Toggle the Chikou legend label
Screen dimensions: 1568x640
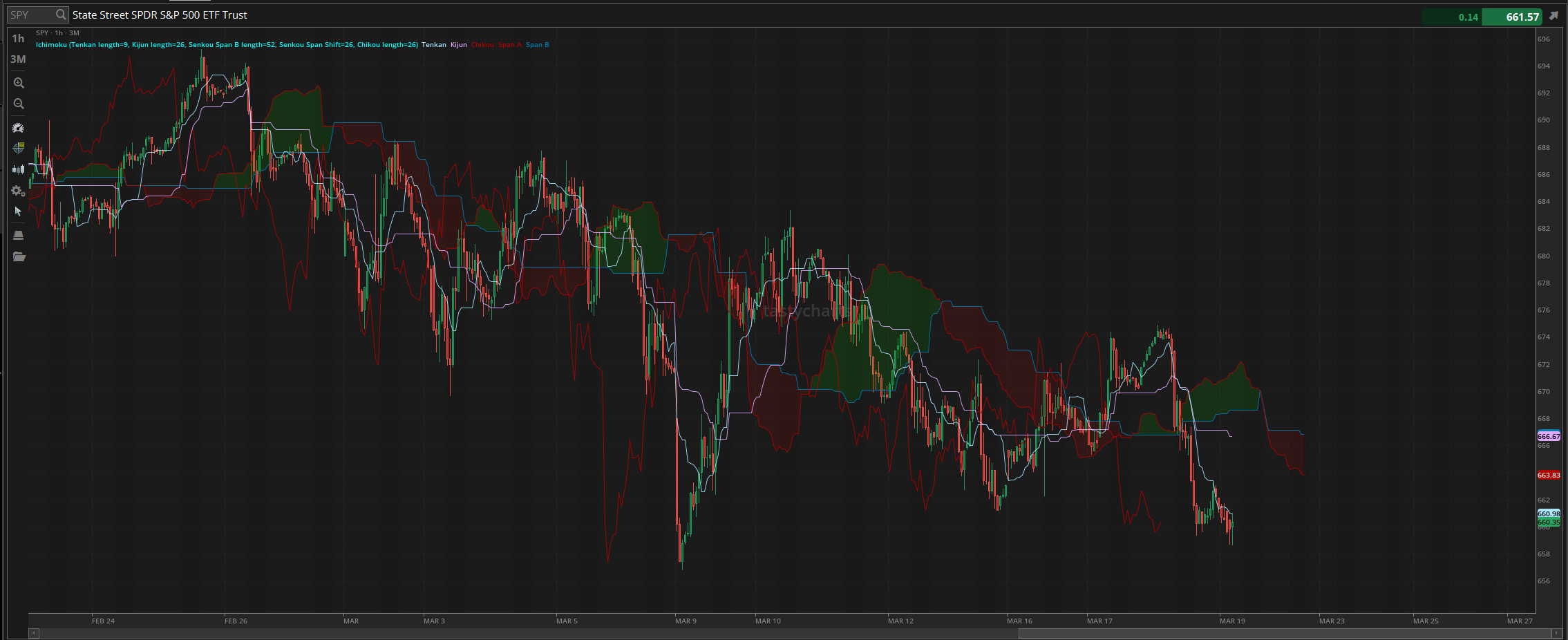(482, 45)
